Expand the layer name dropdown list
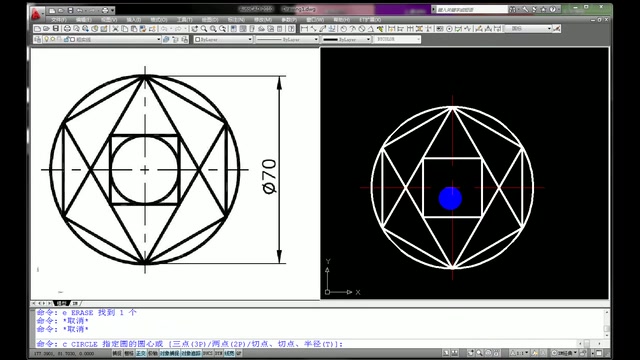This screenshot has height=360, width=640. pos(158,40)
